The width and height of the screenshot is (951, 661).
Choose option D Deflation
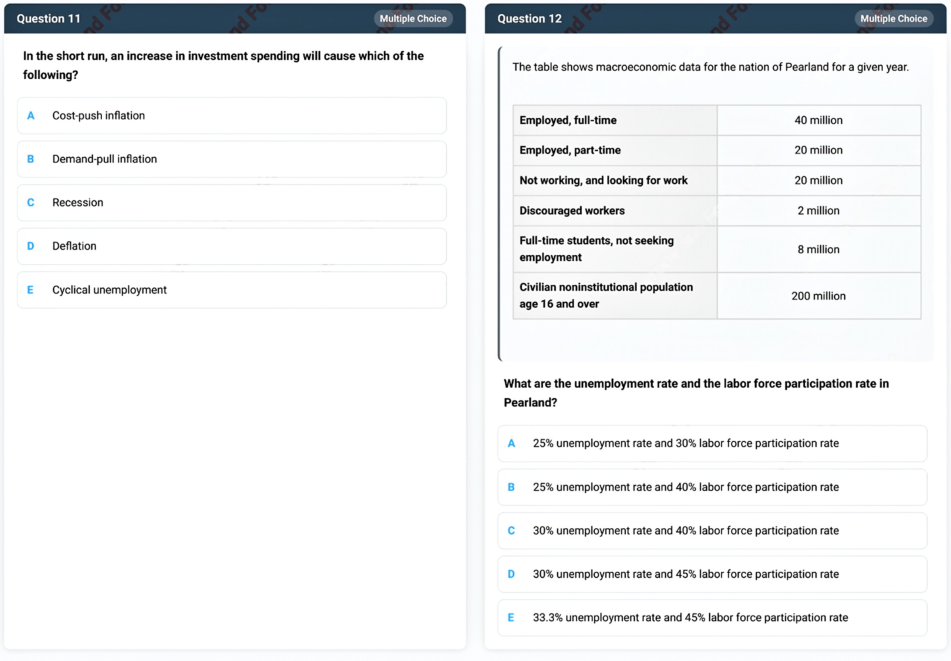coord(232,246)
